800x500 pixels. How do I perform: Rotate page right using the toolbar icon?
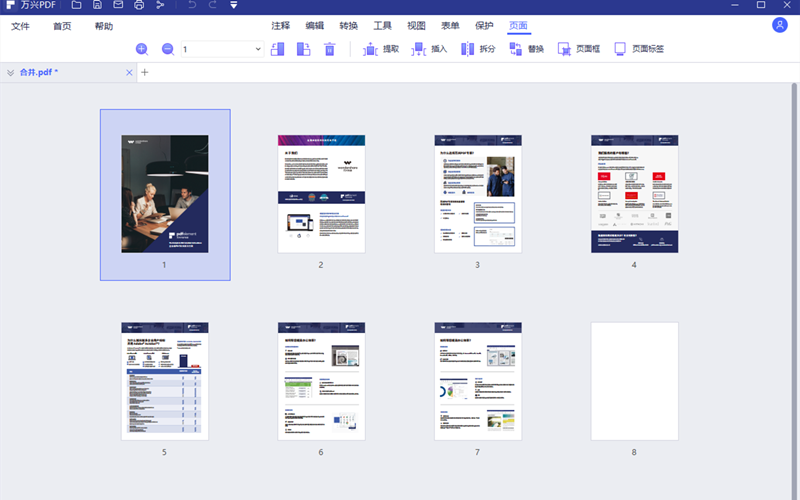click(x=304, y=49)
